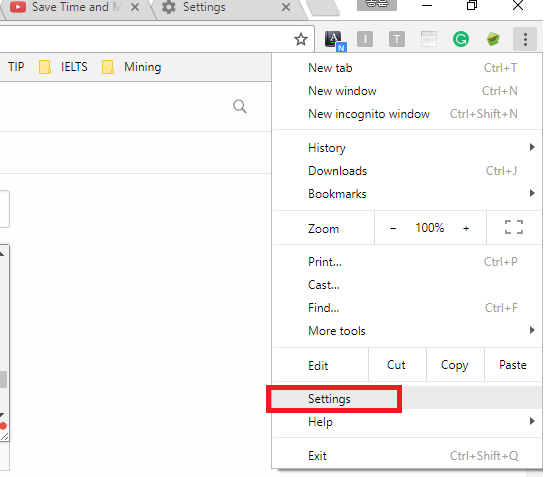
Task: Close the Save Time YouTube tab
Action: coord(135,7)
